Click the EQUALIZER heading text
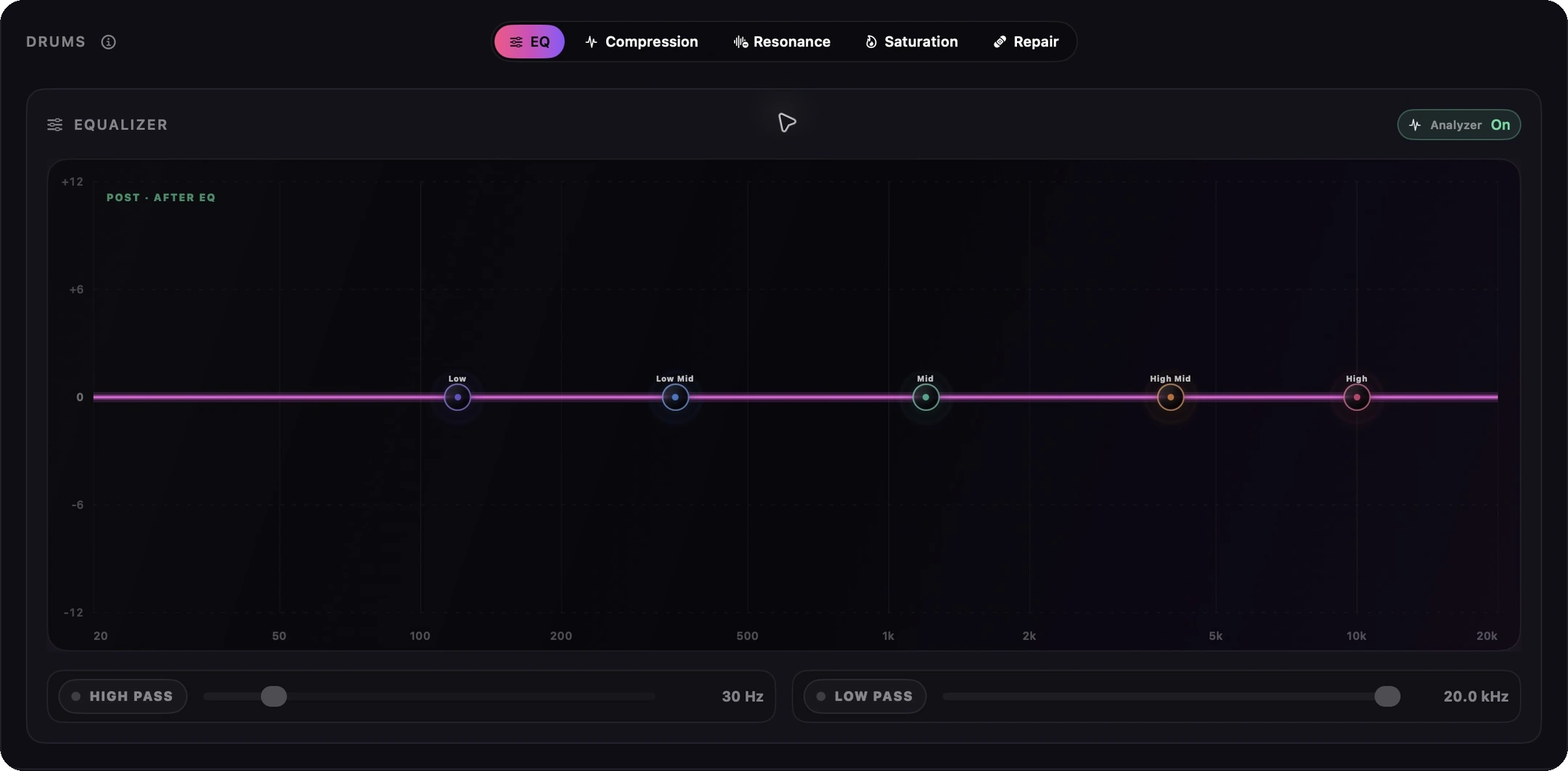Screen dimensions: 1568x771 click(x=121, y=125)
